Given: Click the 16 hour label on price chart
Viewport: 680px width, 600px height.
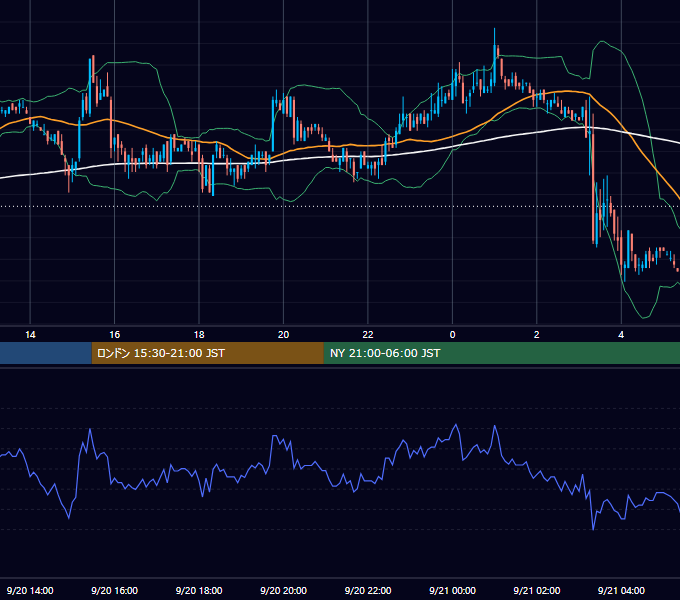Looking at the screenshot, I should point(114,335).
